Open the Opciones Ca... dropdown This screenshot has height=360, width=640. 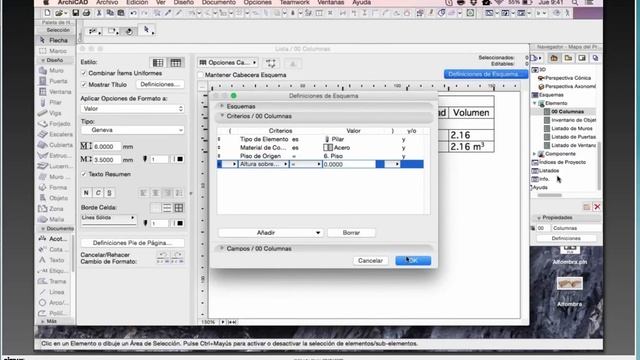[228, 63]
